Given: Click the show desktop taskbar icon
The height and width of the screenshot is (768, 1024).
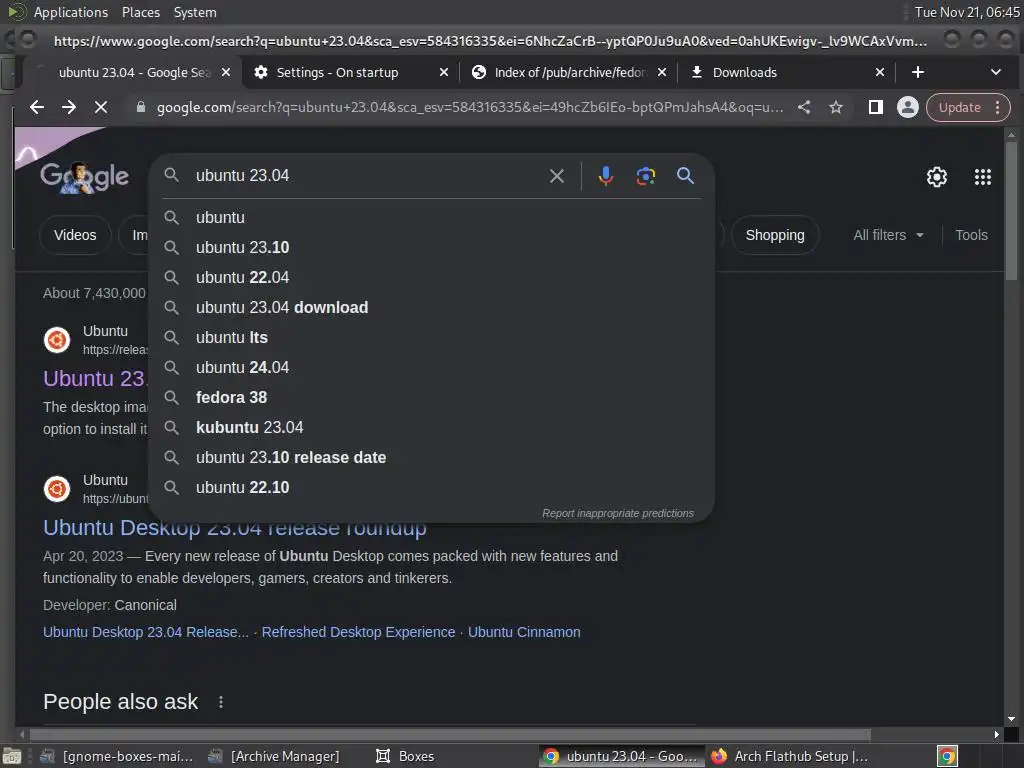Looking at the screenshot, I should (12, 757).
